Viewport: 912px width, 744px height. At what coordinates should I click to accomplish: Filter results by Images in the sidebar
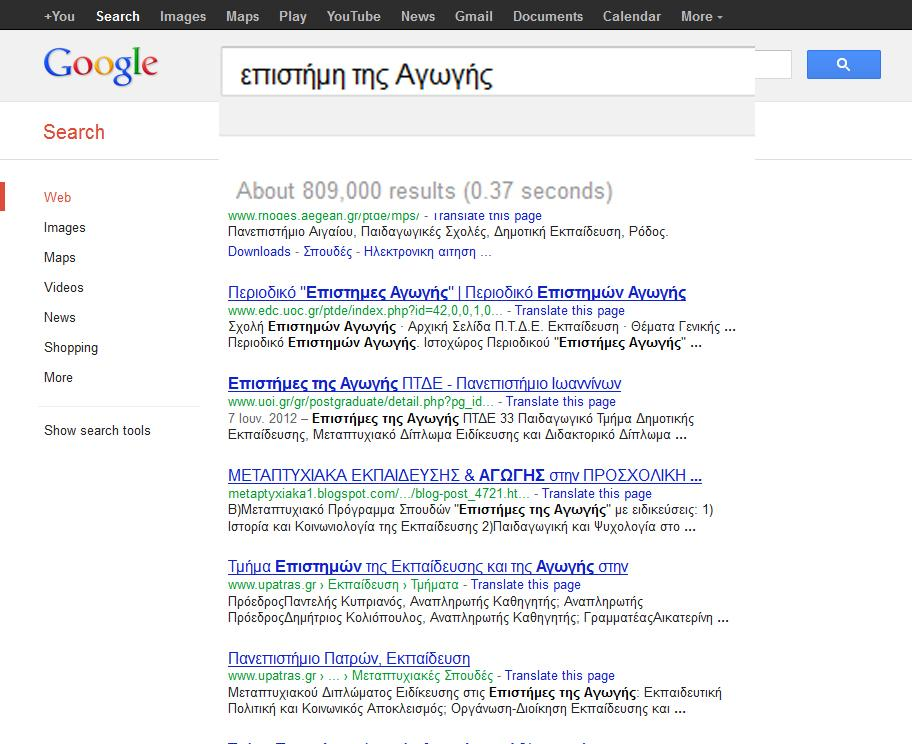[65, 227]
